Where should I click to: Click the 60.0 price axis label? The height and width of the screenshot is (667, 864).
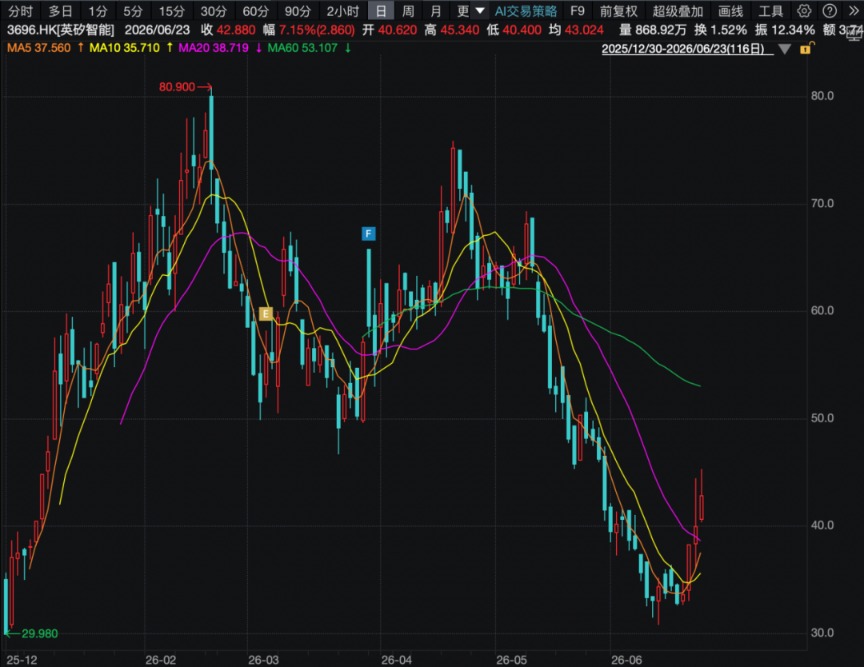coord(823,311)
